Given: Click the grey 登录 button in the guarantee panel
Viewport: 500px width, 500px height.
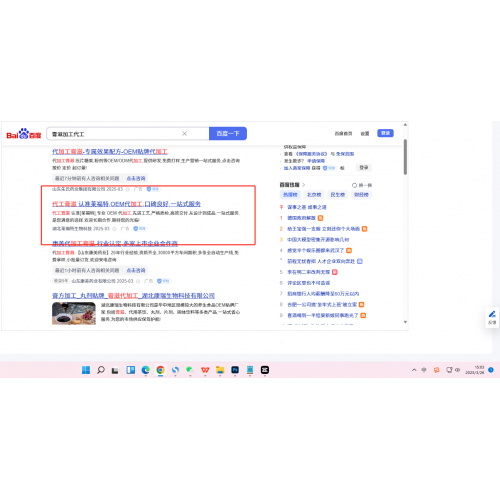Looking at the screenshot, I should click(x=364, y=168).
